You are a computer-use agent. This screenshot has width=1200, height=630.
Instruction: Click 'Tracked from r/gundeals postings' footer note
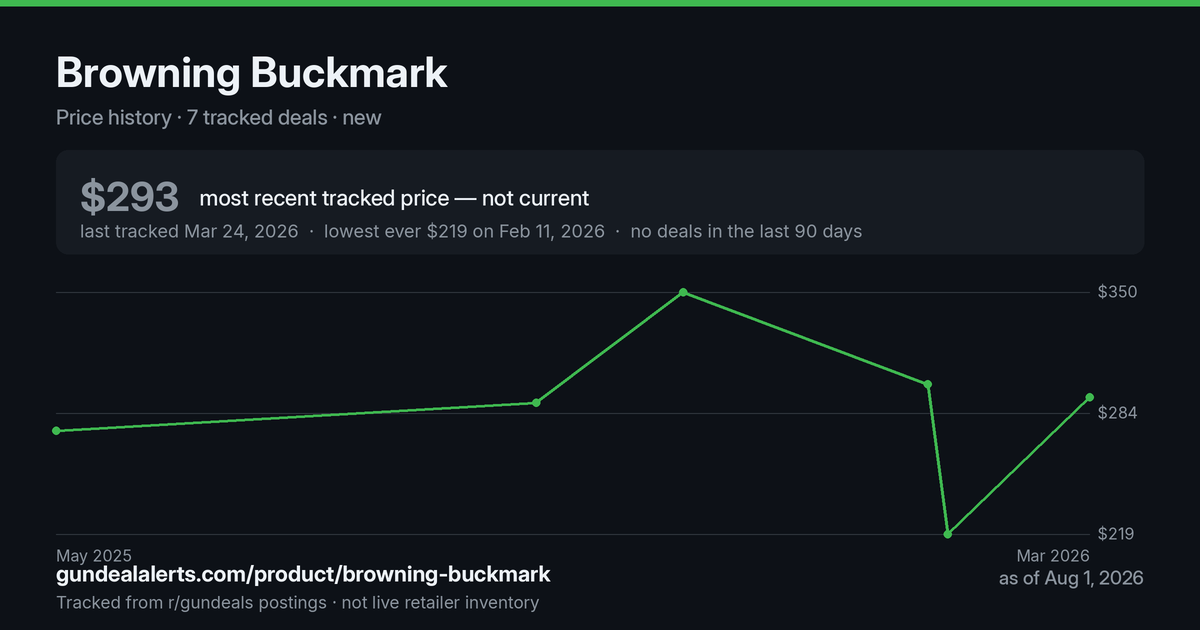coord(191,603)
